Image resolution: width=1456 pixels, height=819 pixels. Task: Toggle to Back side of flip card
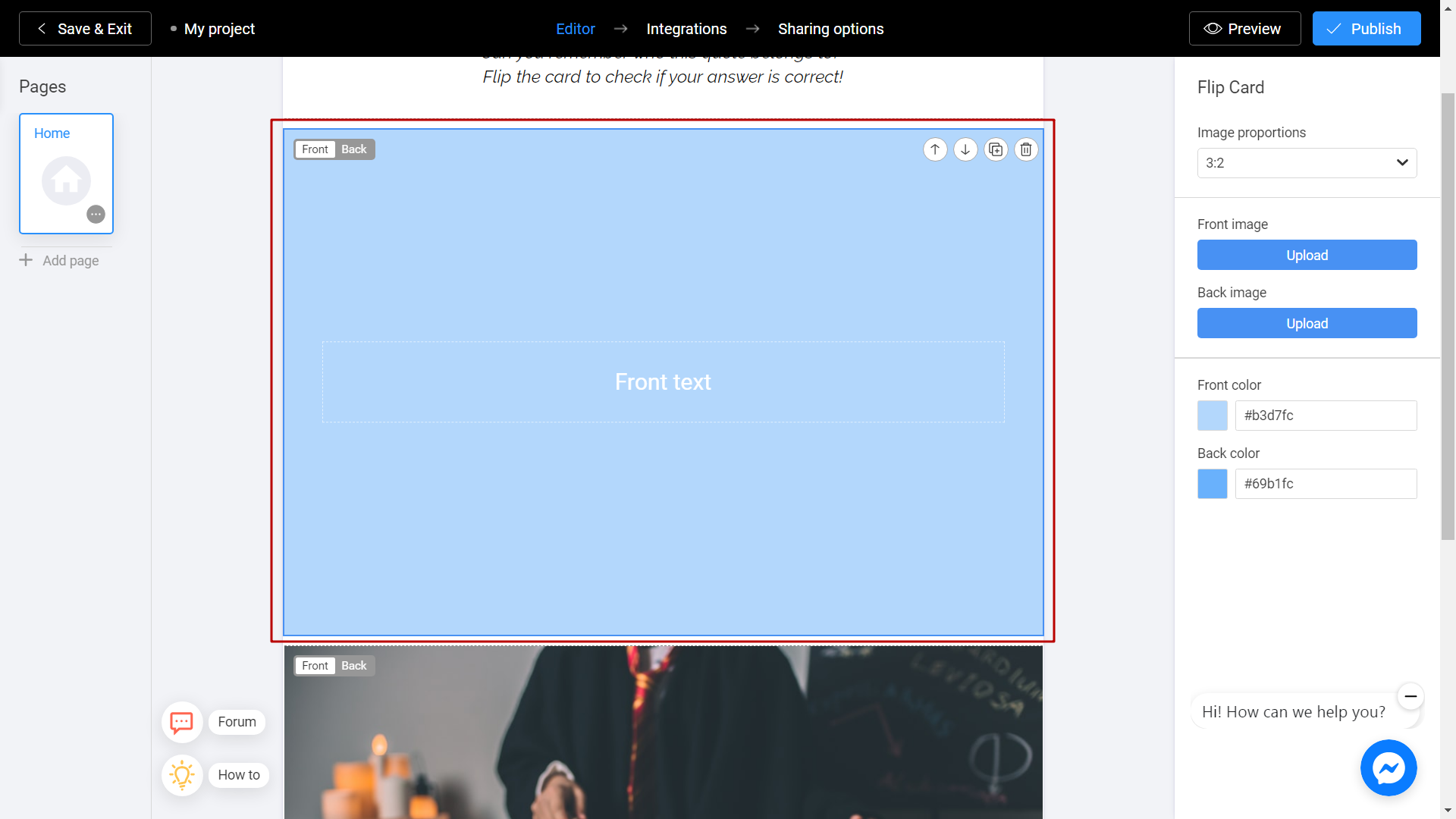[355, 148]
